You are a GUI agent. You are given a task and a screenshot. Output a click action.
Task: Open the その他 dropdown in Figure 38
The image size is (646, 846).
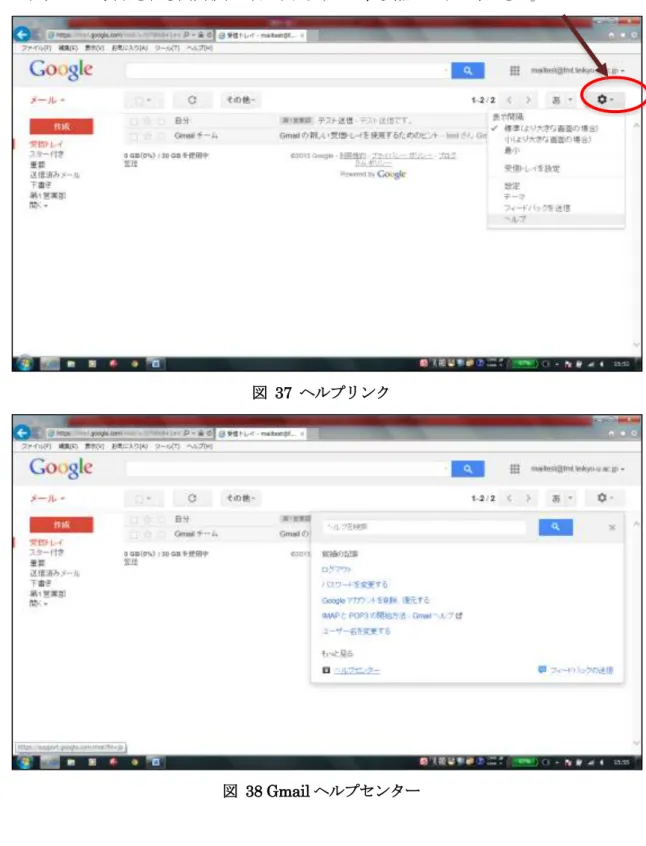[240, 498]
